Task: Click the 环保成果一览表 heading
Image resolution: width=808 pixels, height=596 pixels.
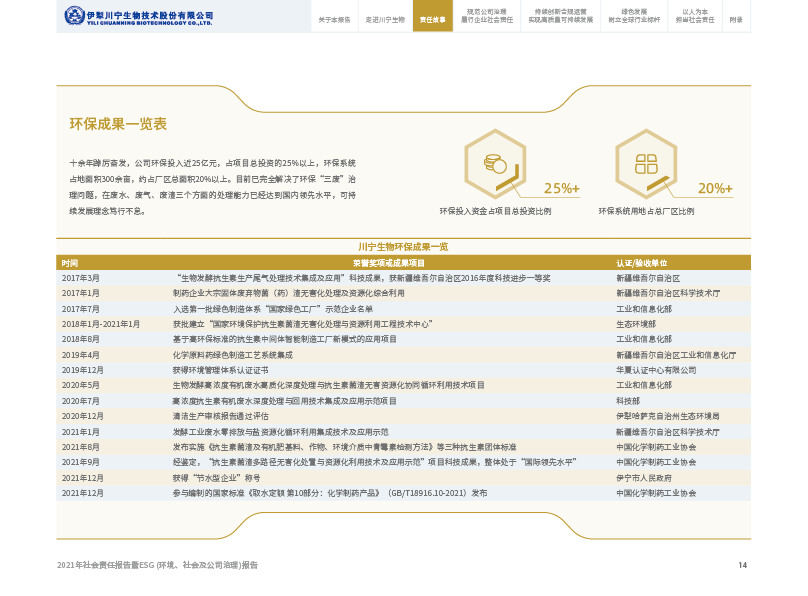Action: tap(117, 124)
